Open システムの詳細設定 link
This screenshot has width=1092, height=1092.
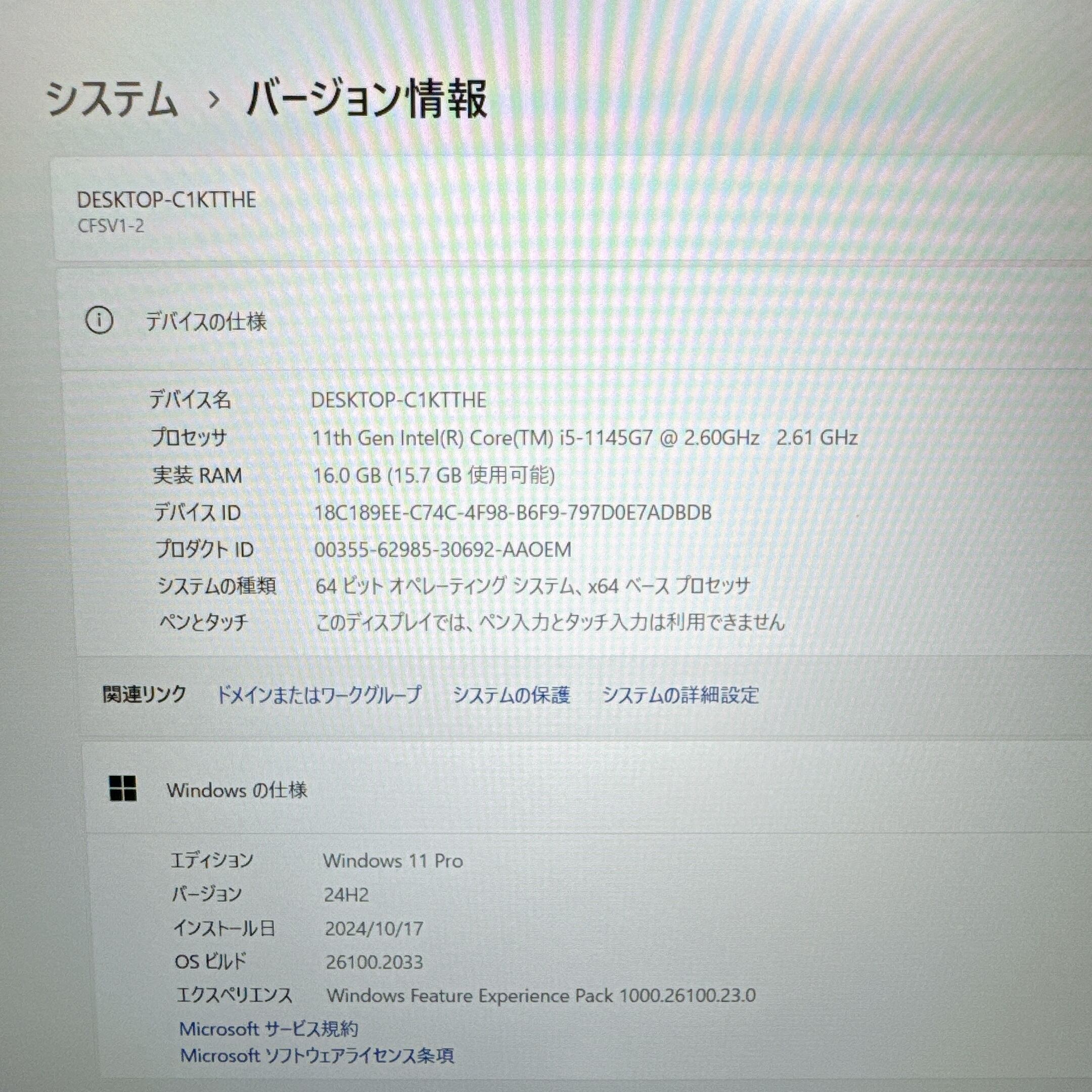(x=680, y=695)
